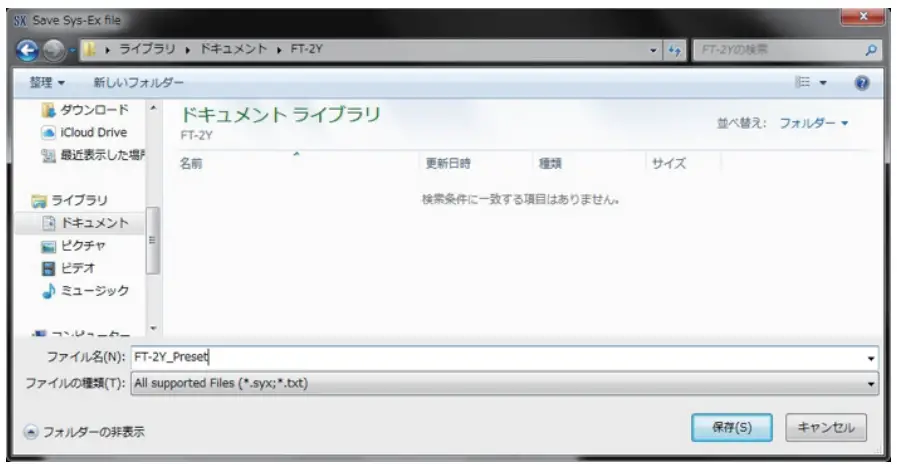Screen dimensions: 897x465
Task: Click the ピクチャ image icon
Action: tap(49, 247)
